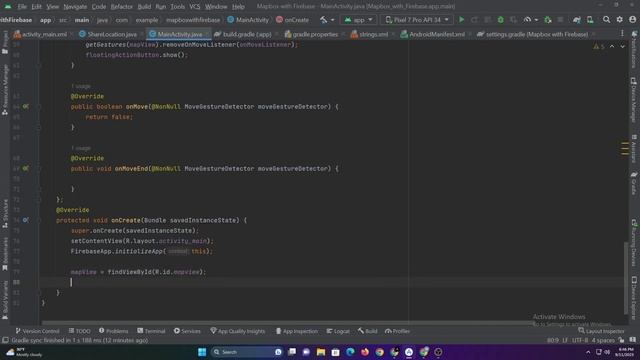This screenshot has height=360, width=640.
Task: Open the Structure tool window in the left sidebar
Action: tap(5, 214)
